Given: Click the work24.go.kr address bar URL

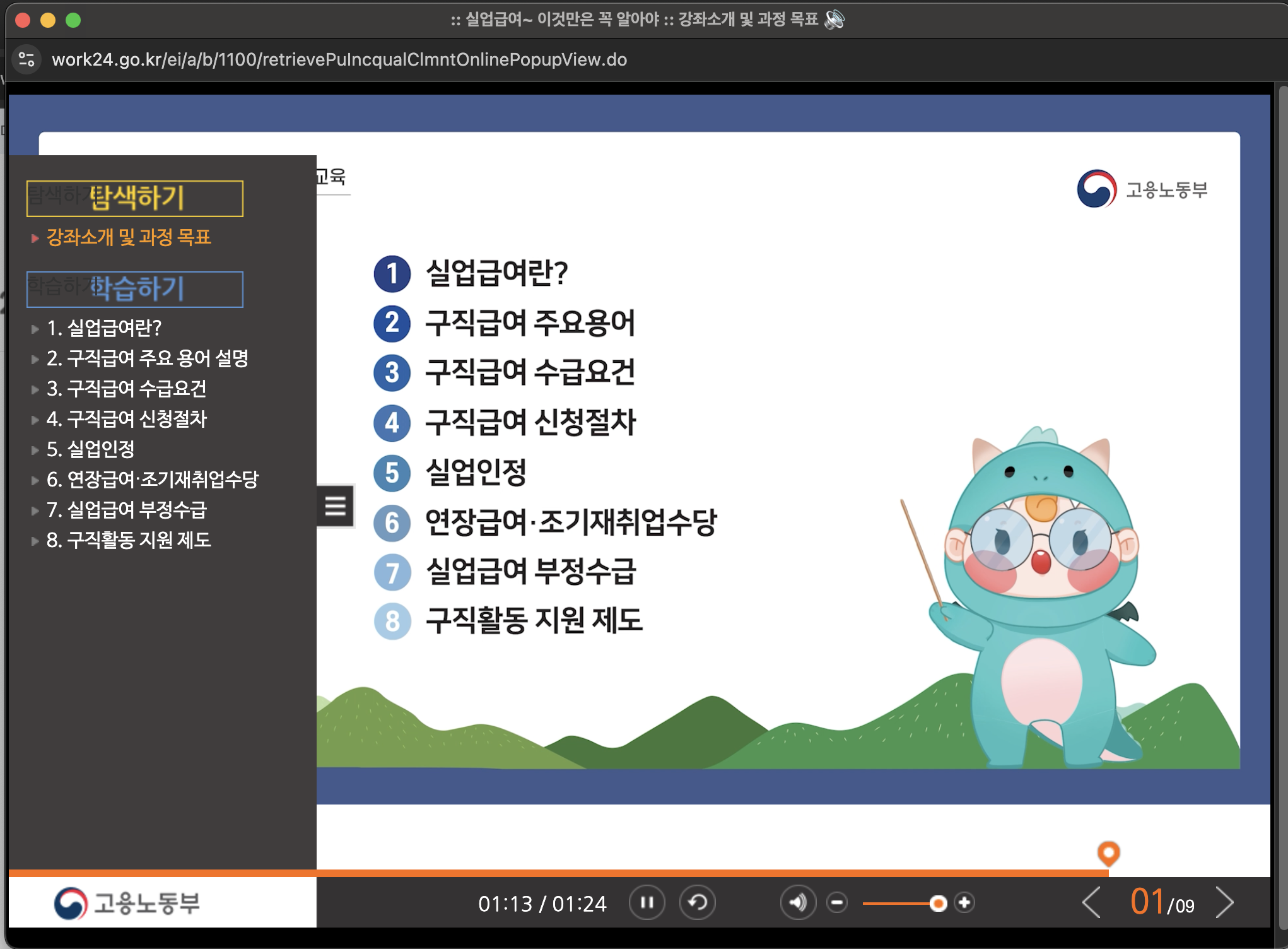Looking at the screenshot, I should tap(339, 59).
